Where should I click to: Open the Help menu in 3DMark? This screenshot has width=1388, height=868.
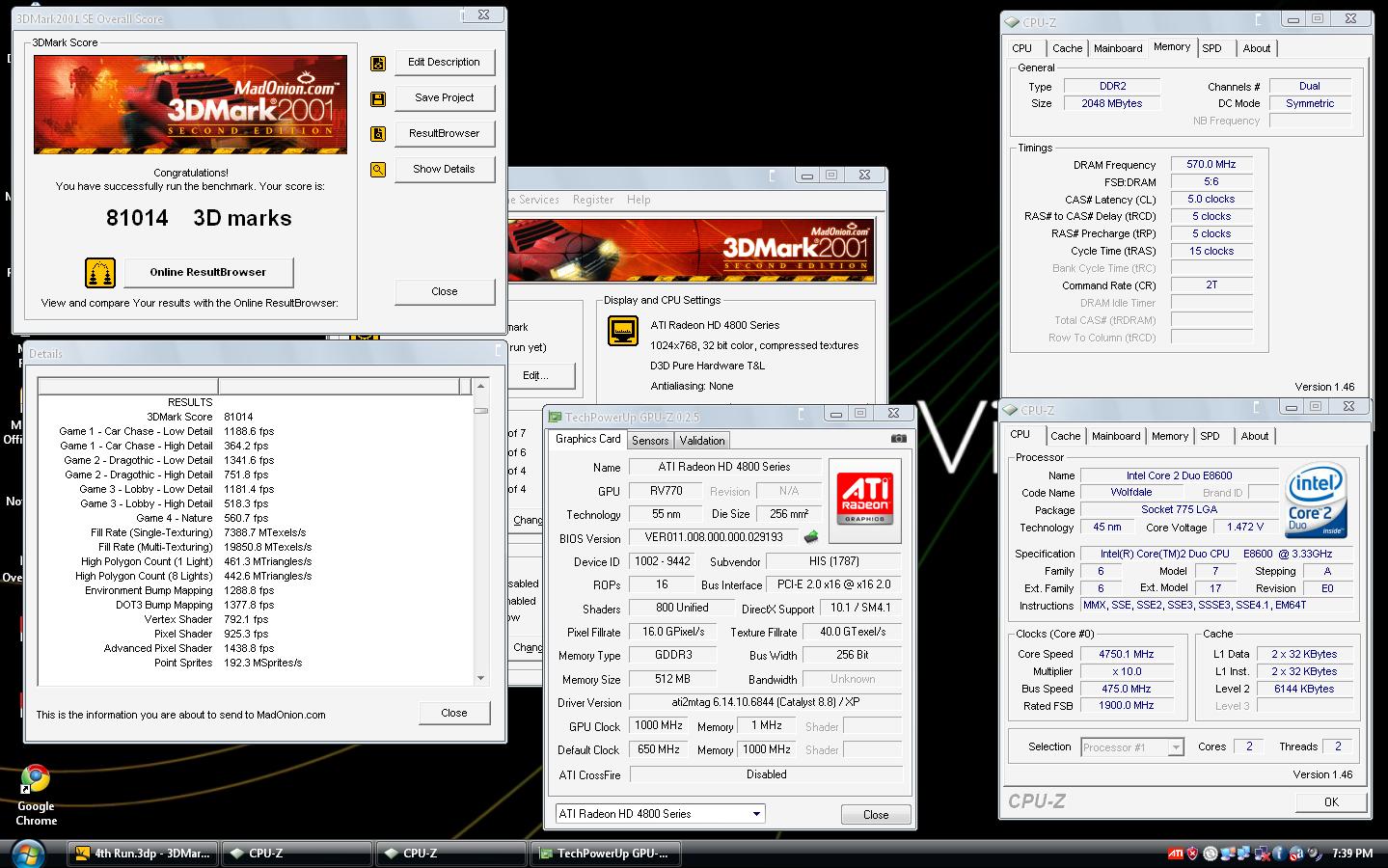[639, 200]
